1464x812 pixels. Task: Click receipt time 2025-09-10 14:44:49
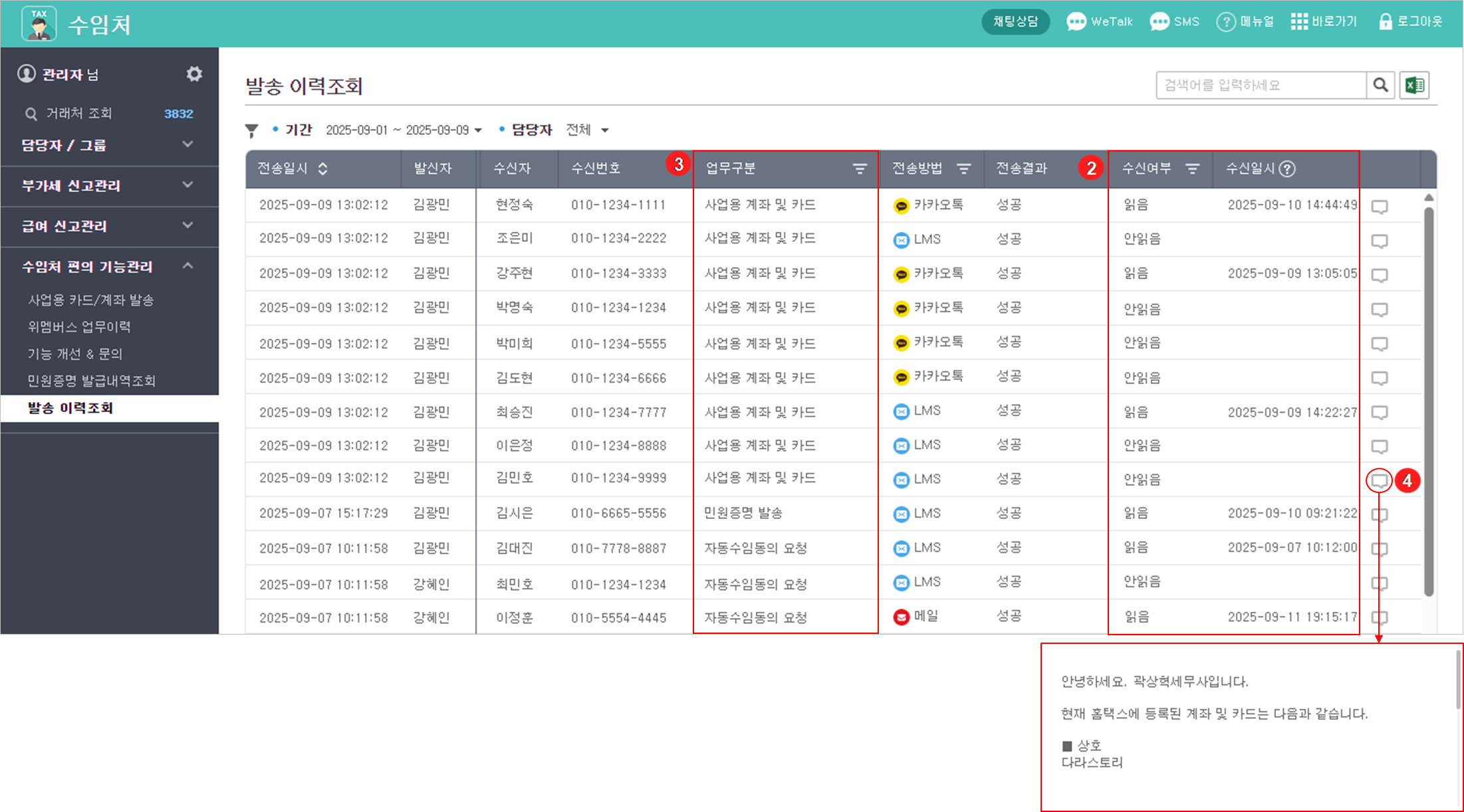pos(1292,205)
